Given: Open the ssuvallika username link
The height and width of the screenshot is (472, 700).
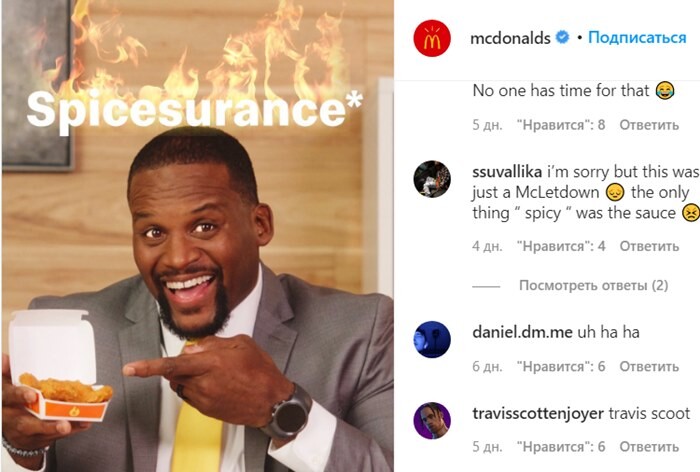Looking at the screenshot, I should click(x=507, y=172).
